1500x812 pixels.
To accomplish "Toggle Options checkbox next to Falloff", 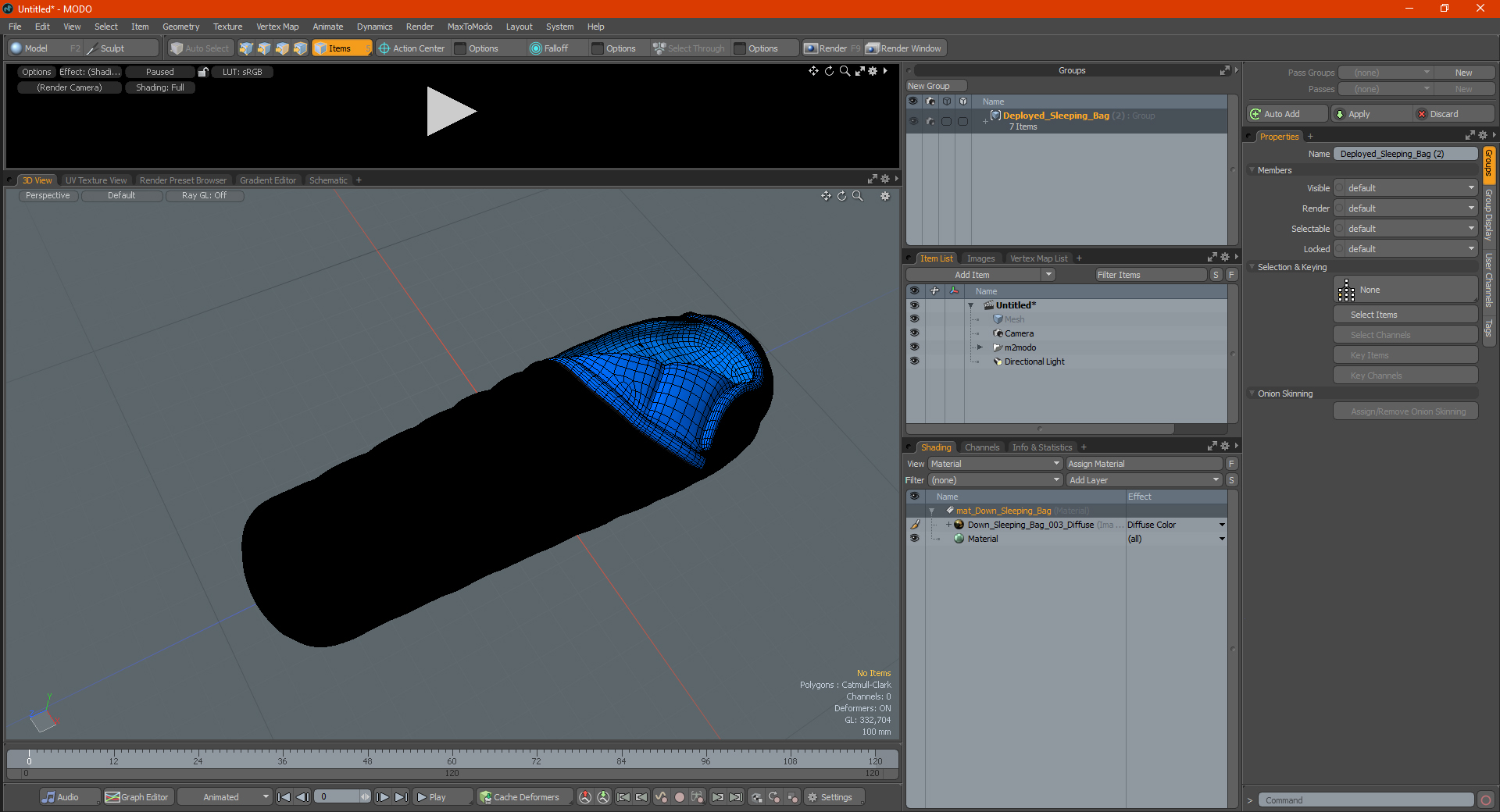I will 598,48.
